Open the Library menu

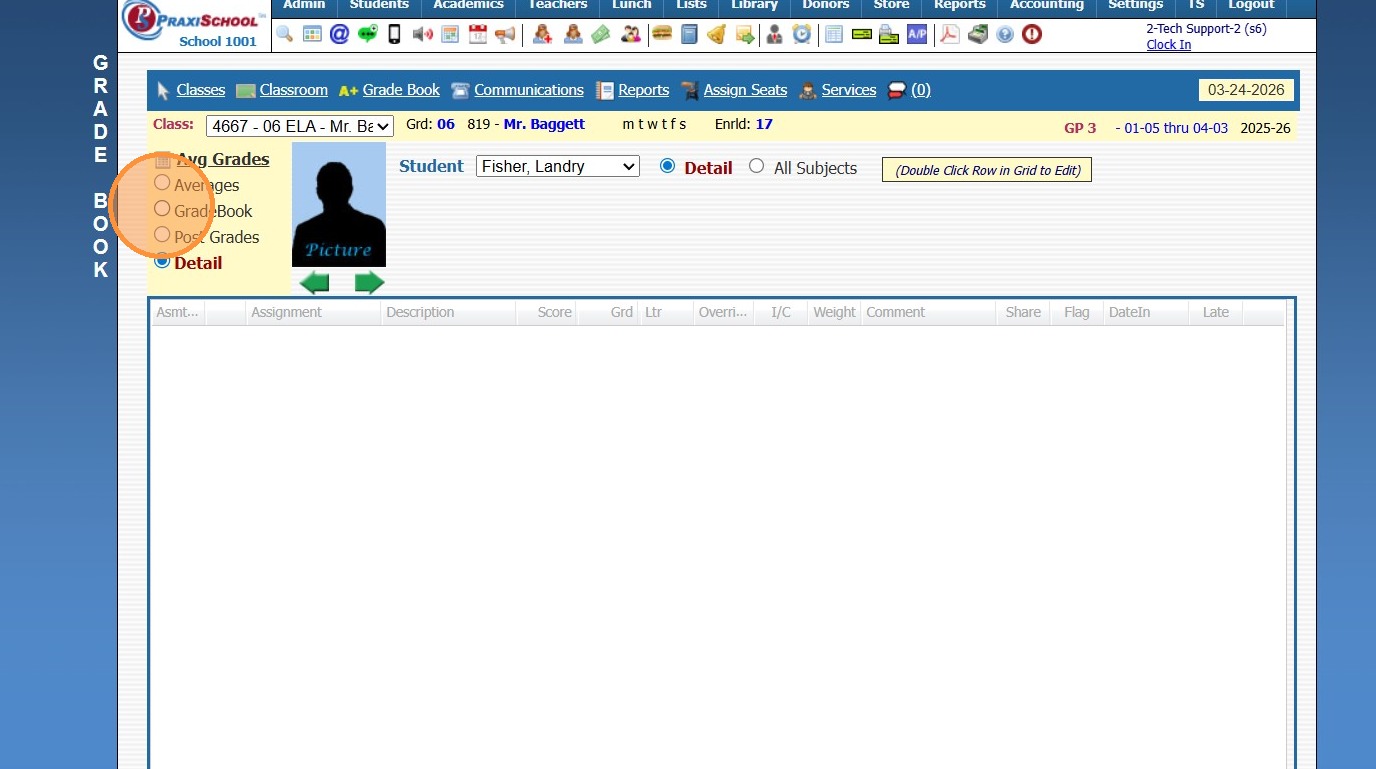pyautogui.click(x=754, y=5)
